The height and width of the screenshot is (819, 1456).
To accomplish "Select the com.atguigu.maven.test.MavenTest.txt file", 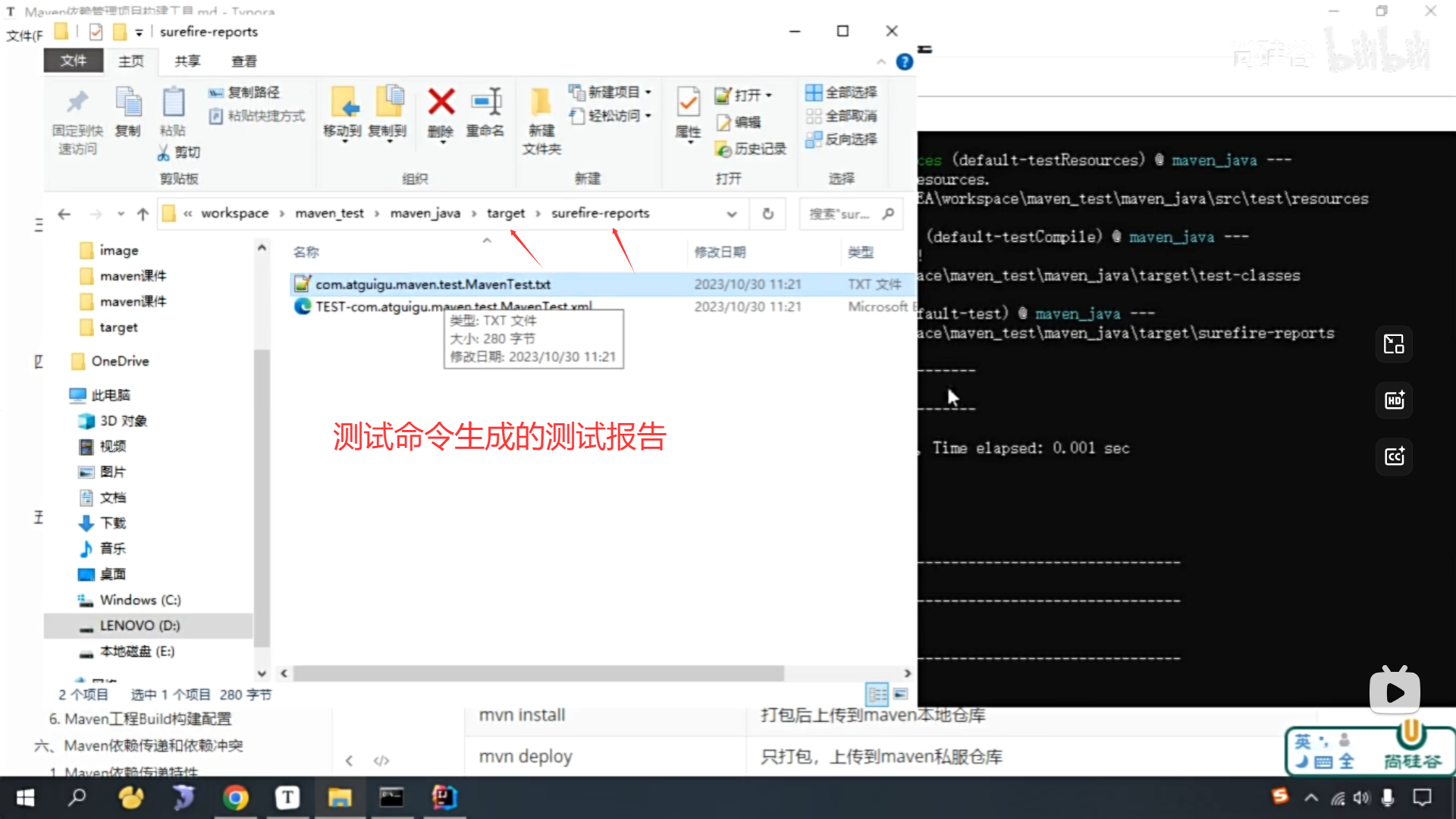I will point(432,284).
